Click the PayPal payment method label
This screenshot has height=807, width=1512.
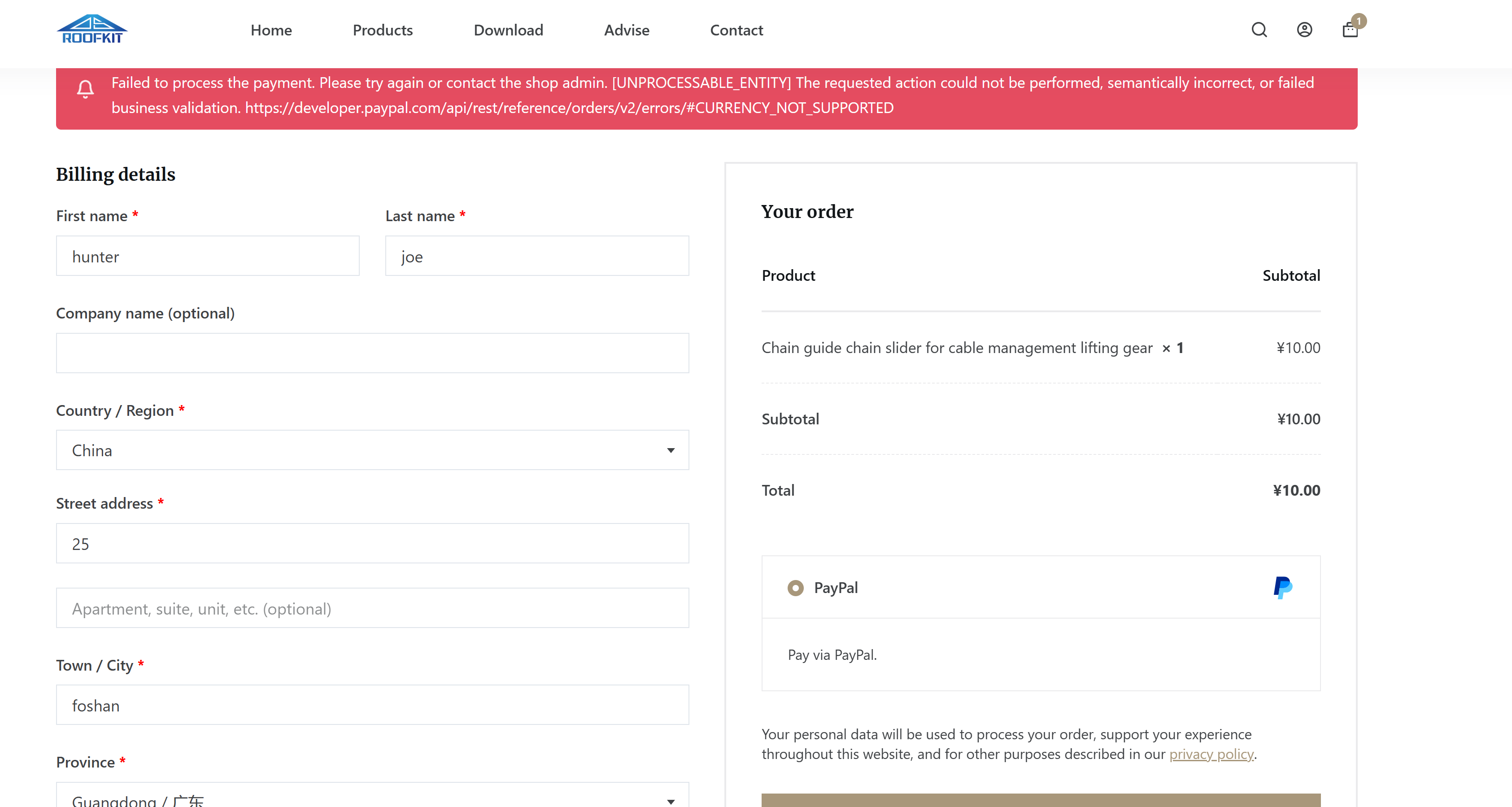point(835,588)
